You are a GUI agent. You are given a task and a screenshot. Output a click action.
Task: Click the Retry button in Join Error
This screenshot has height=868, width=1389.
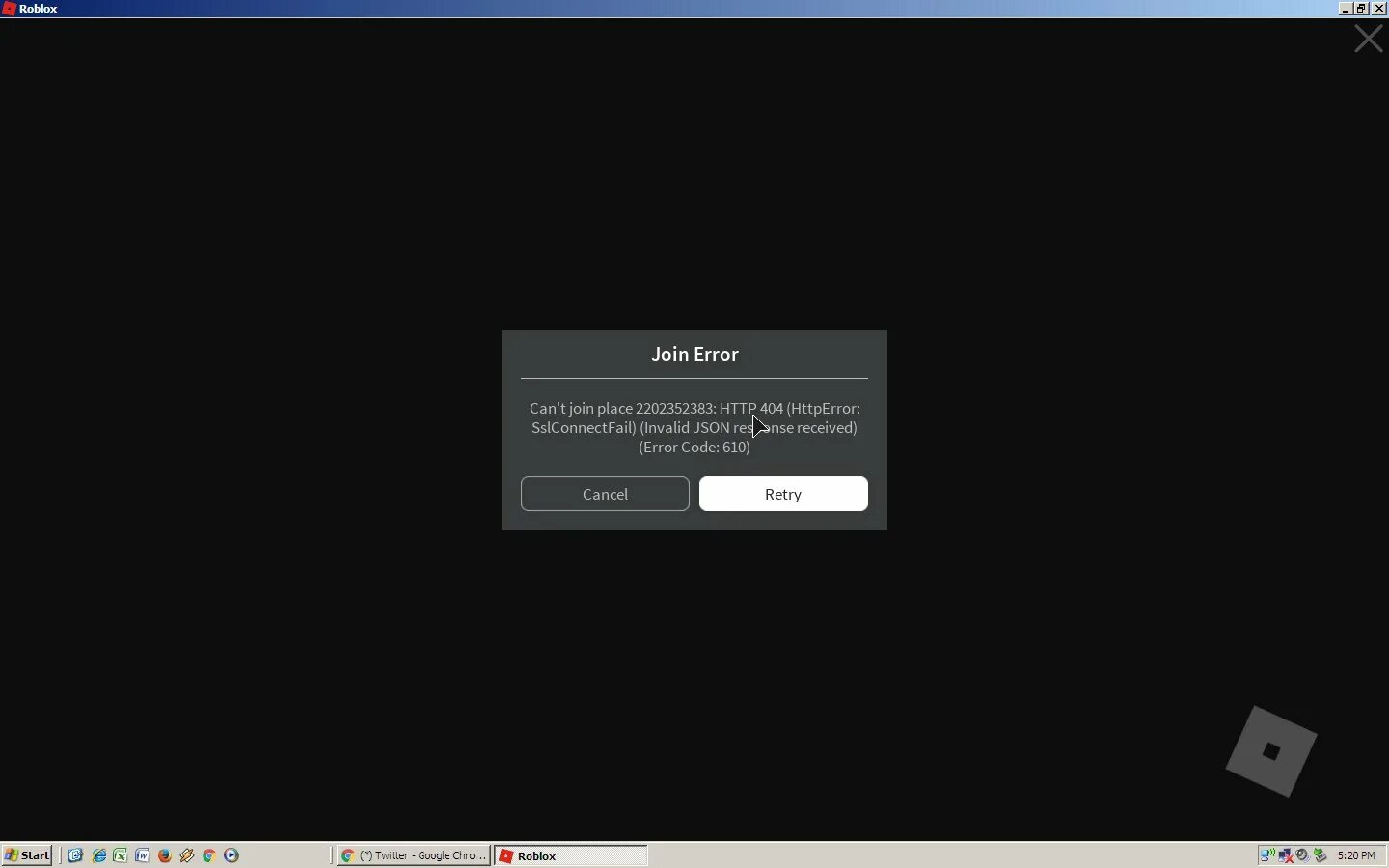tap(783, 494)
